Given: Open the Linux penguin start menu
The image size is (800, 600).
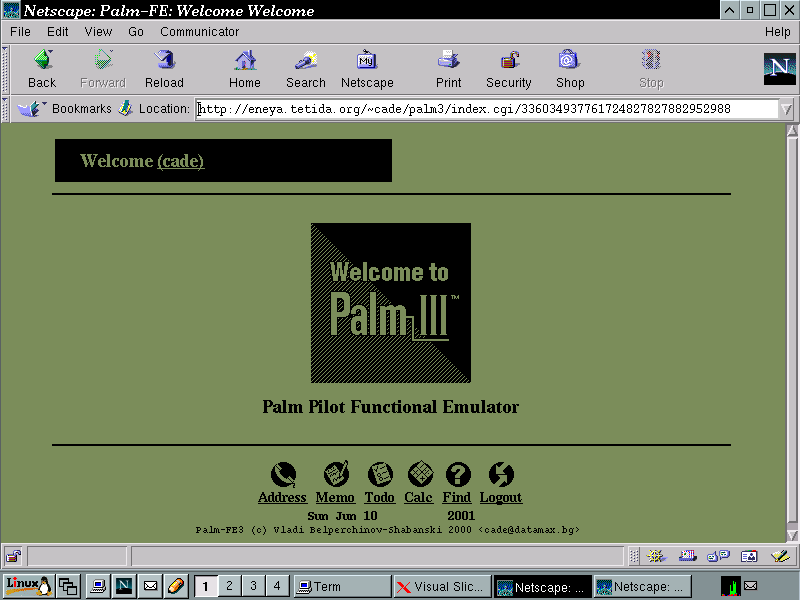Looking at the screenshot, I should (28, 586).
